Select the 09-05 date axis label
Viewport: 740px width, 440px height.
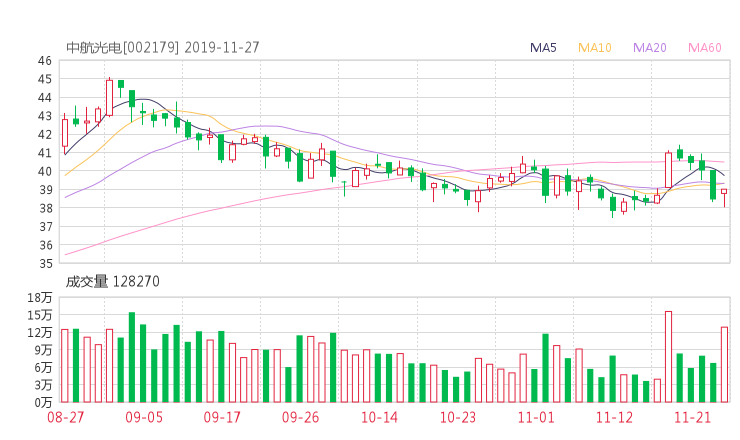(x=144, y=417)
